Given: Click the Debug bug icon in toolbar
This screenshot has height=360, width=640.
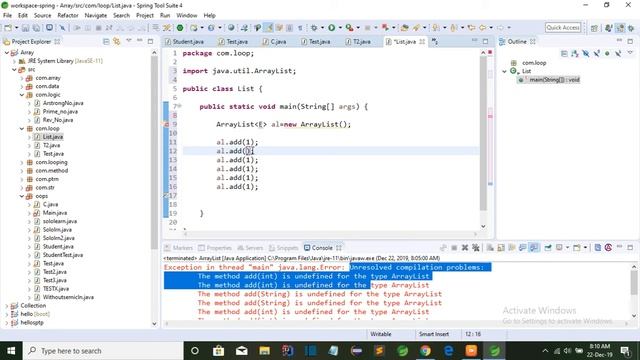Looking at the screenshot, I should point(314,28).
